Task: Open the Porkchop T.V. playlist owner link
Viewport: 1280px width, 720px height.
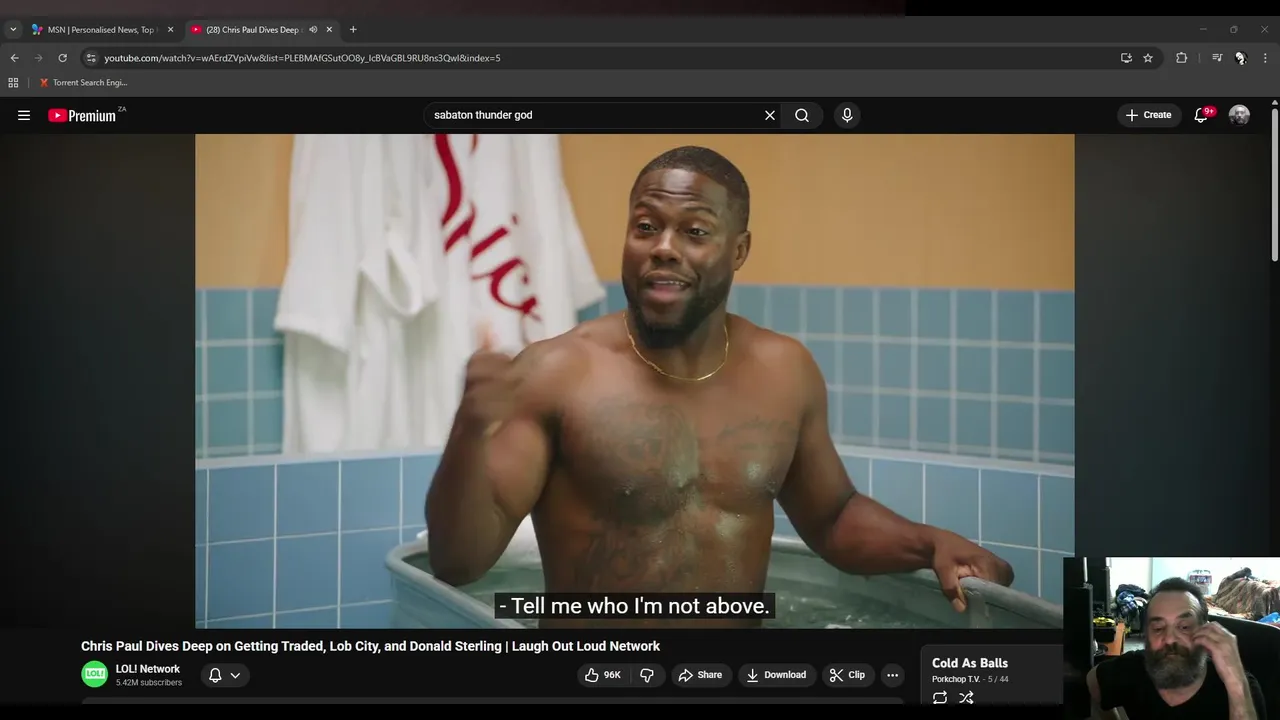Action: point(956,680)
